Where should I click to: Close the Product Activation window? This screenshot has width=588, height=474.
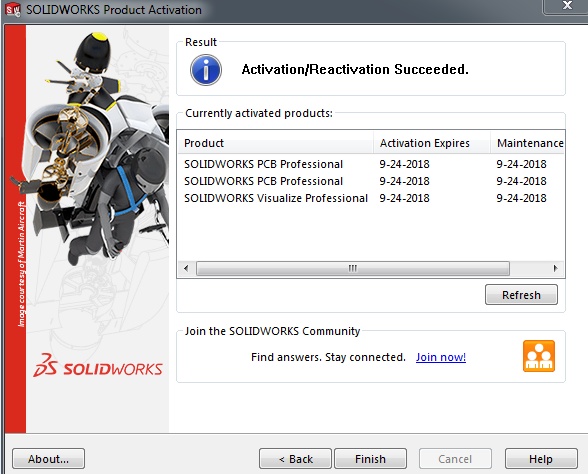click(567, 6)
